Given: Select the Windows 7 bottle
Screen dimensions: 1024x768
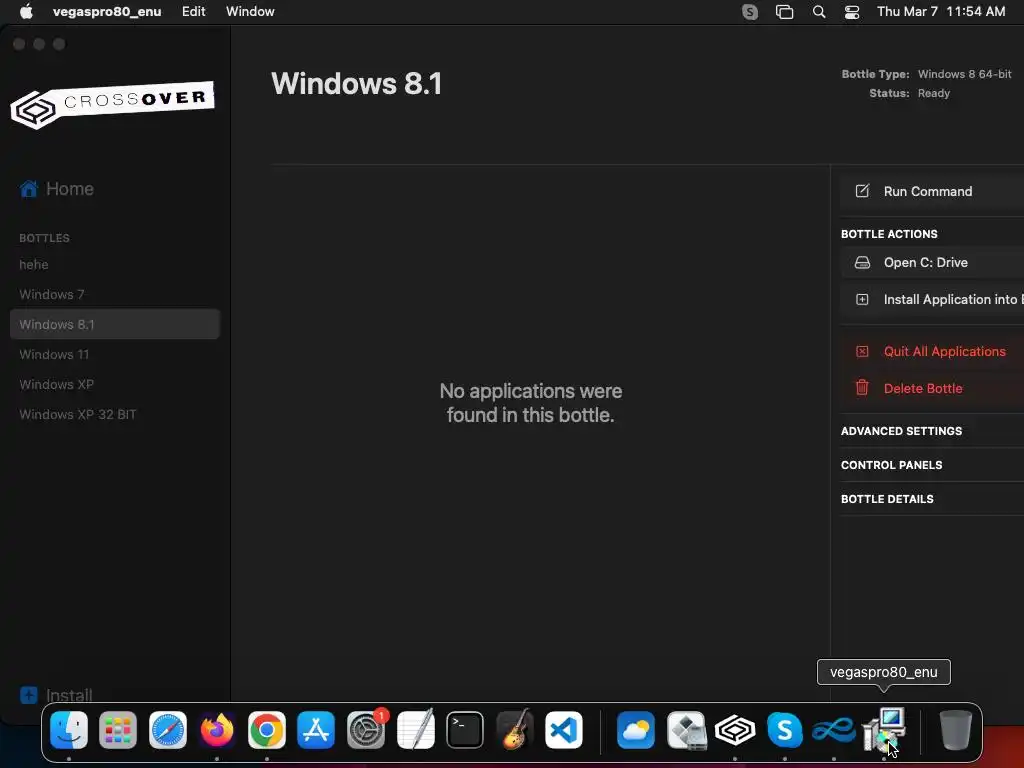Looking at the screenshot, I should coord(115,295).
